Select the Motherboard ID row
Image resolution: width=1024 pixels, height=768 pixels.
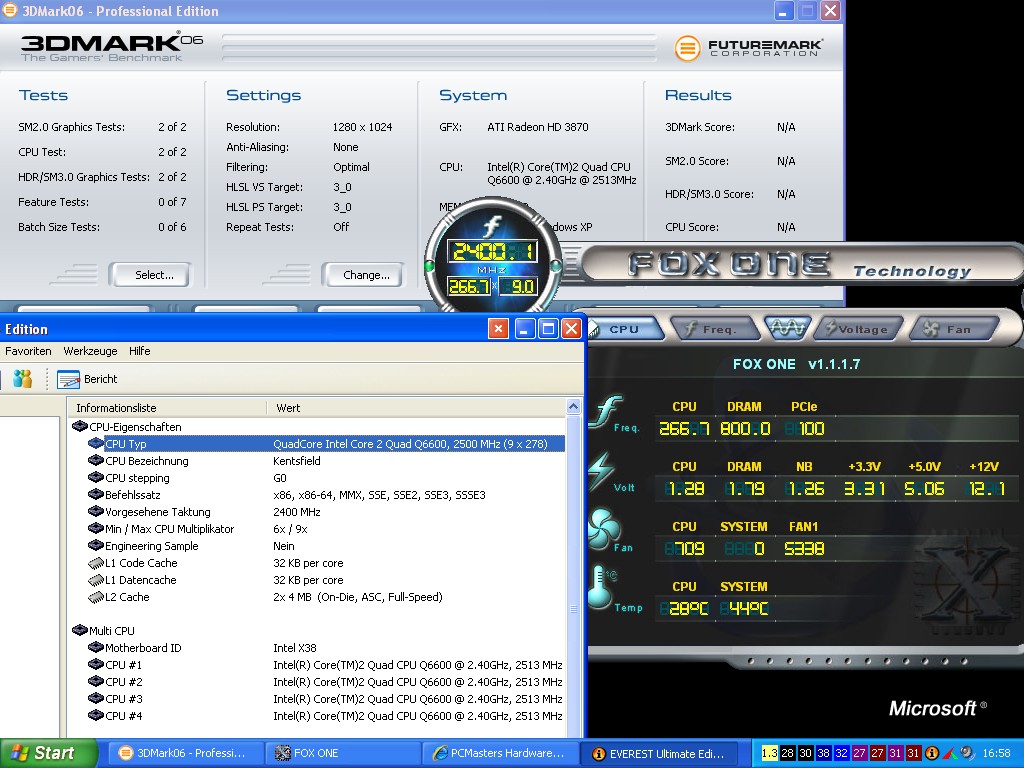click(x=325, y=647)
